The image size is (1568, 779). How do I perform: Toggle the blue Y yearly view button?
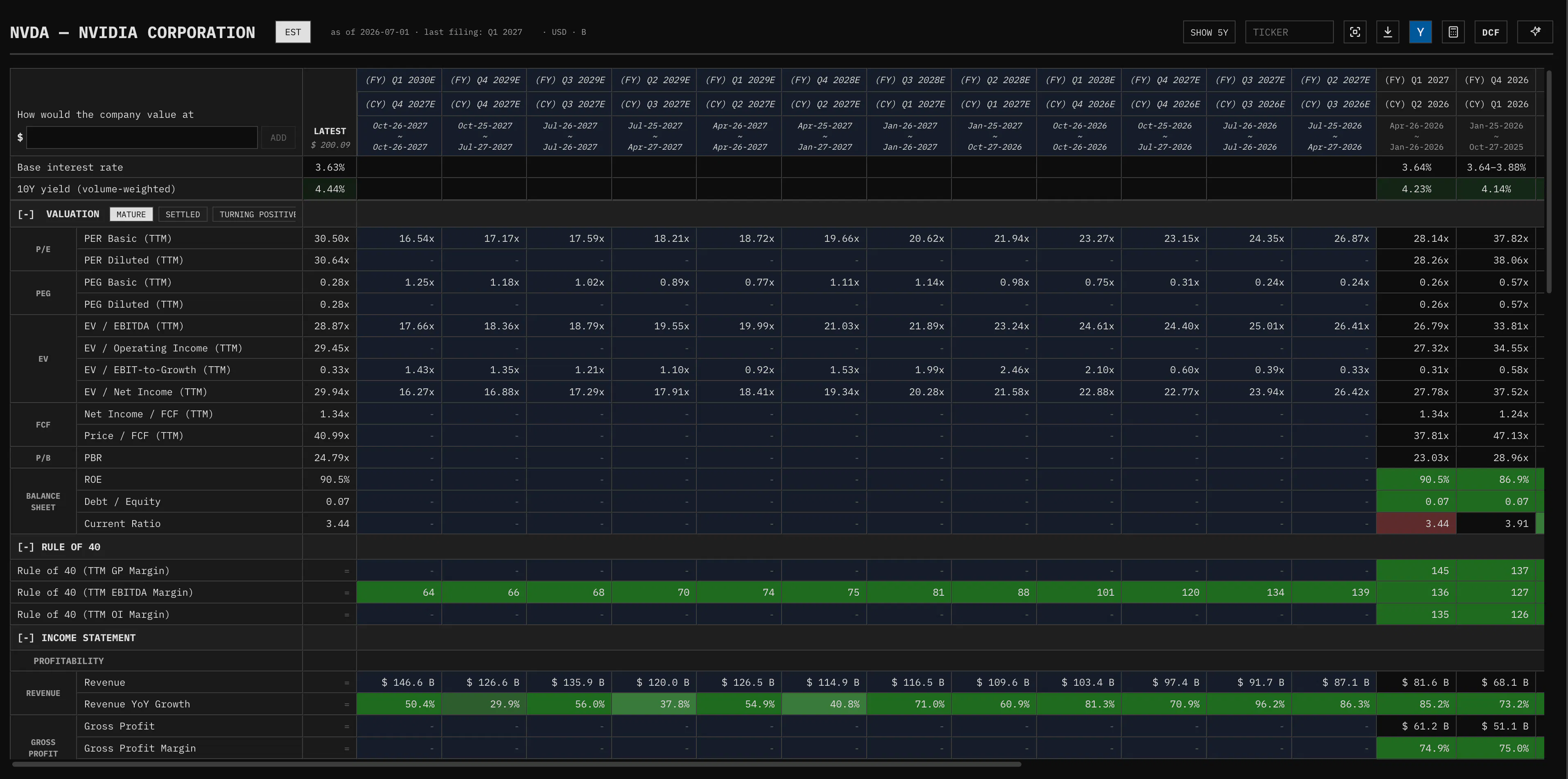[x=1420, y=32]
